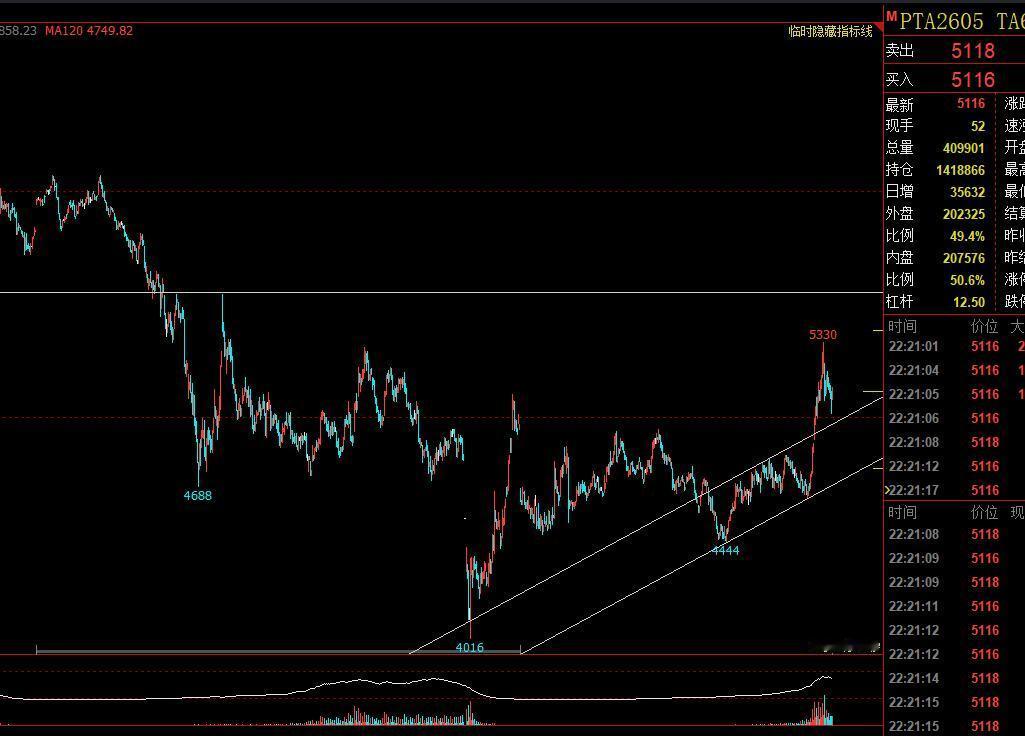Select the 22:21:17 tick row

[x=954, y=490]
